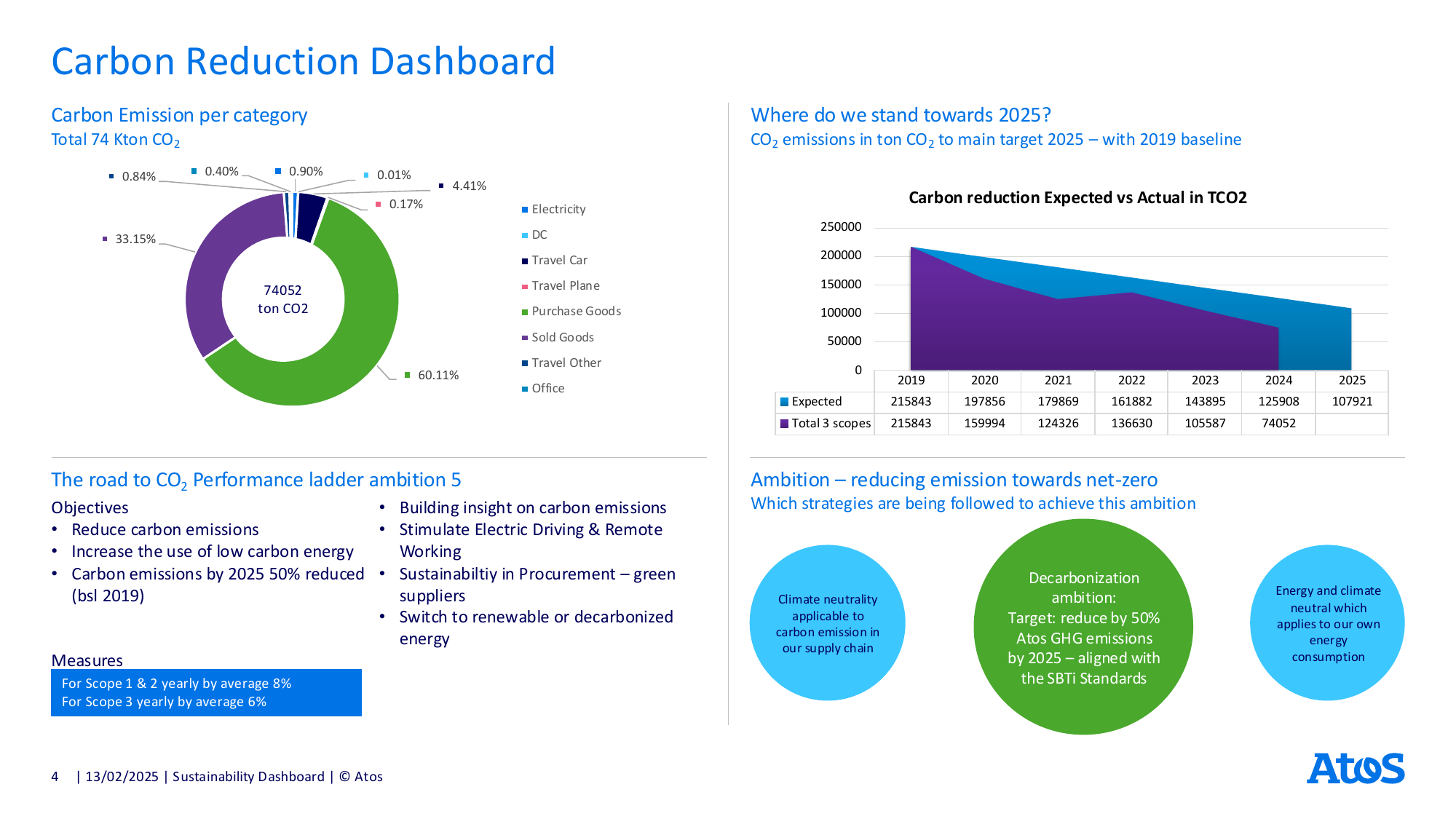Click the chart title Carbon reduction Expected vs Actual

coord(1077,198)
